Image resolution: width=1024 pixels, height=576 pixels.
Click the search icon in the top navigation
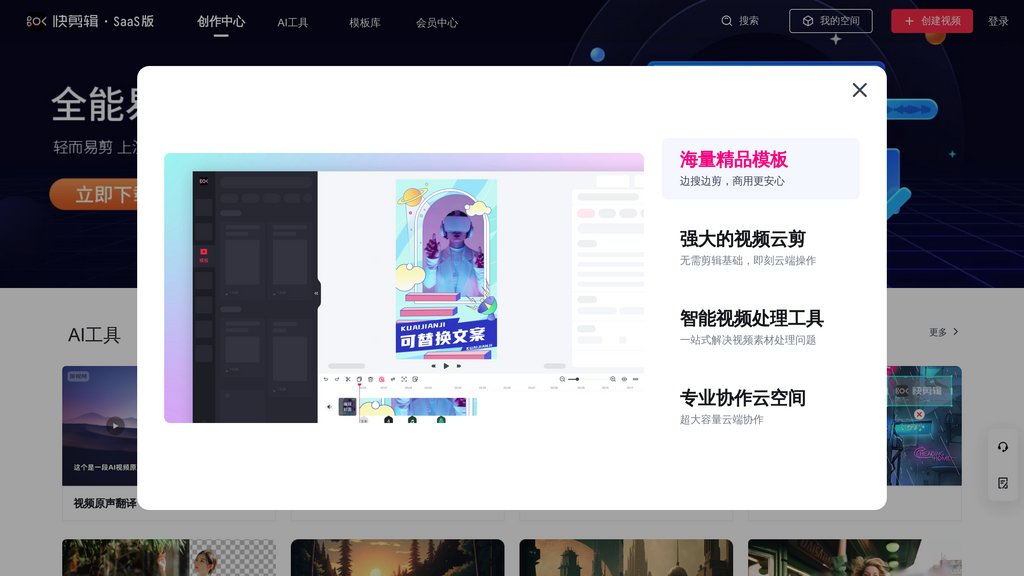[728, 21]
